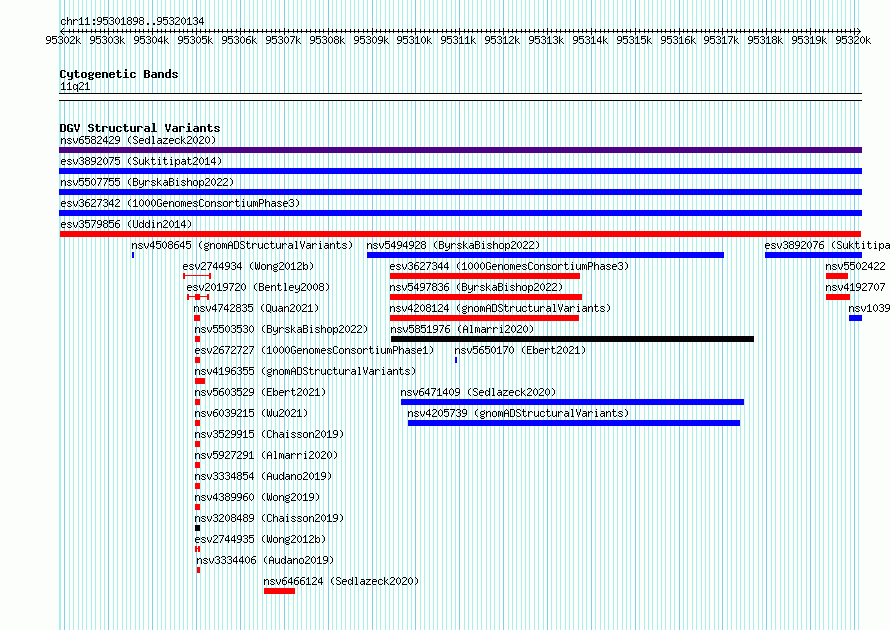
Task: Click nsv6471409 (Sedlazeck2020) label
Action: click(x=478, y=392)
